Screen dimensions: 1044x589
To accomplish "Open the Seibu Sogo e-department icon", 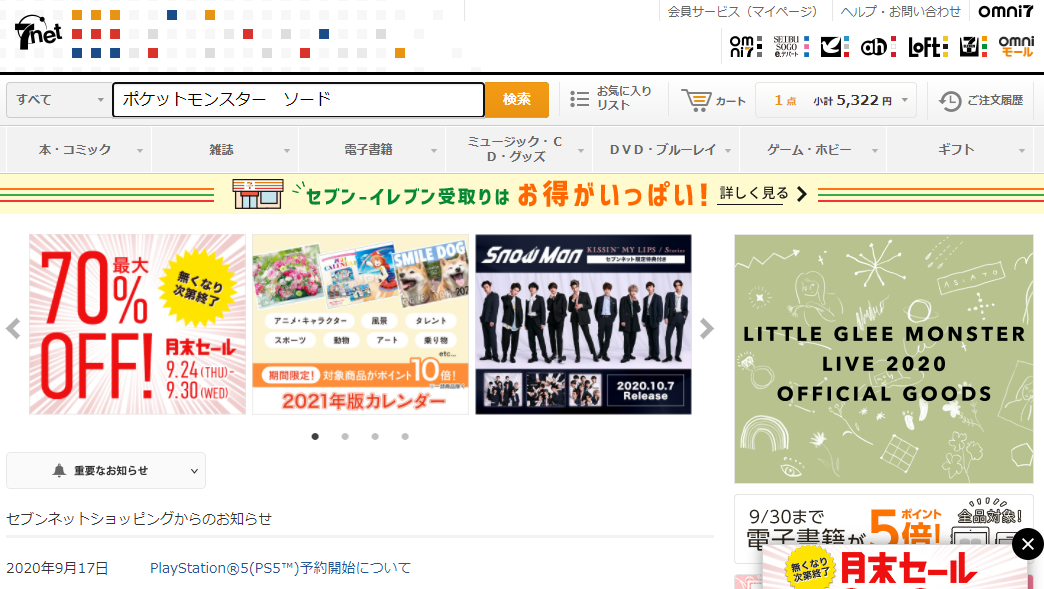I will 792,47.
